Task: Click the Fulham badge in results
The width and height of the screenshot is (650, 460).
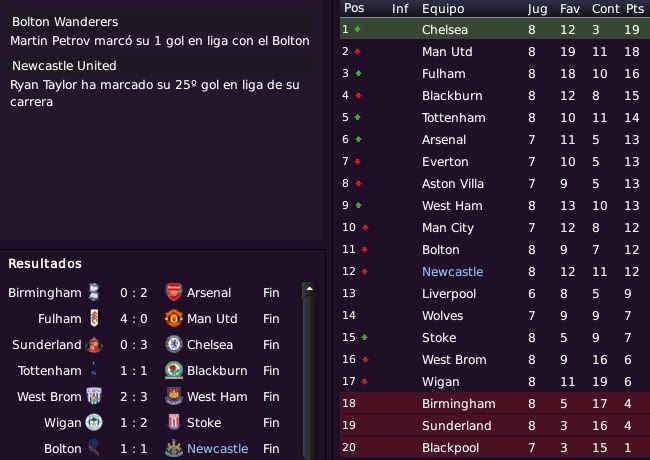Action: pyautogui.click(x=94, y=318)
